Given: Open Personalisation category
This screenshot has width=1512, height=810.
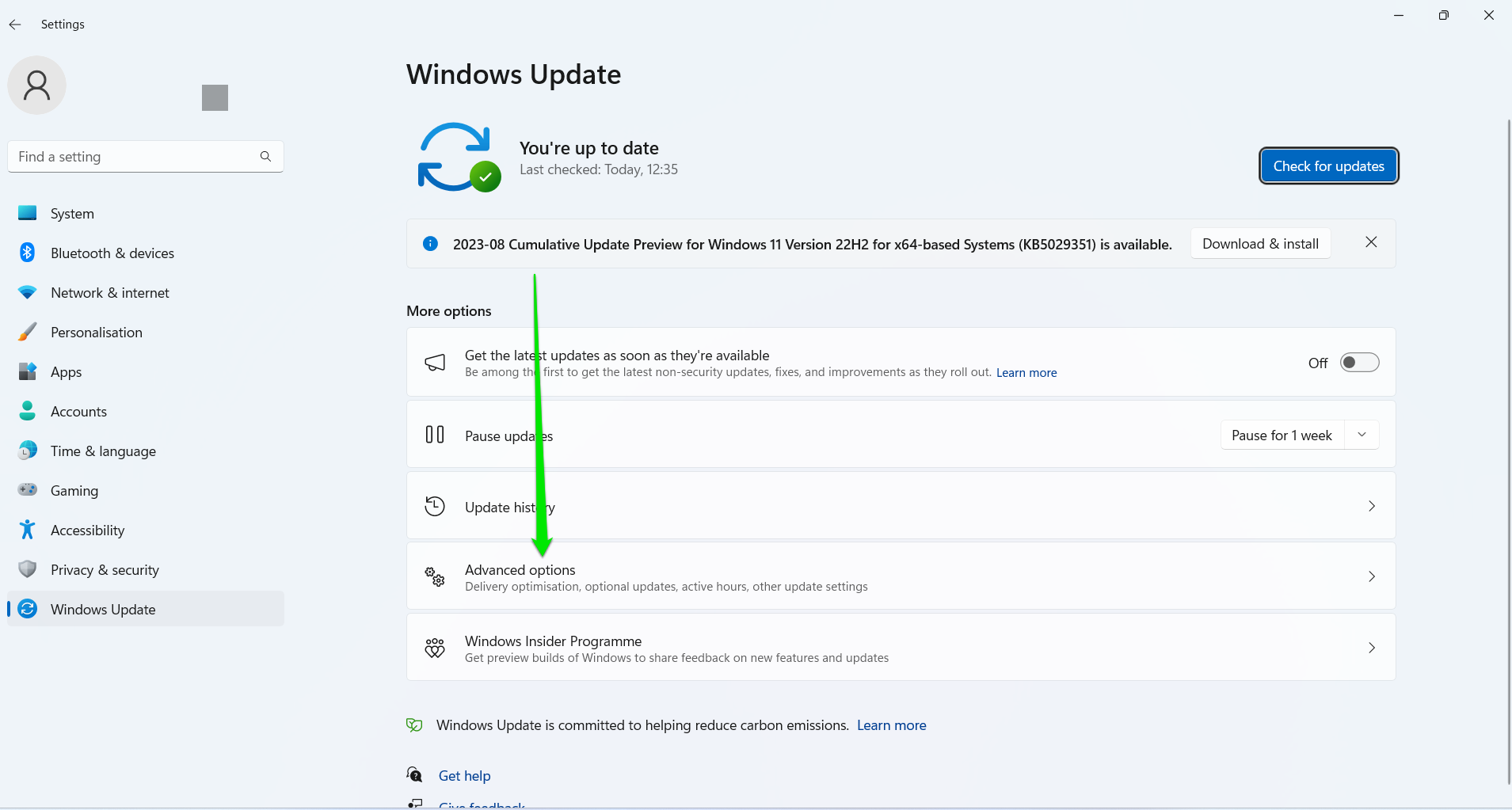Looking at the screenshot, I should [x=146, y=332].
